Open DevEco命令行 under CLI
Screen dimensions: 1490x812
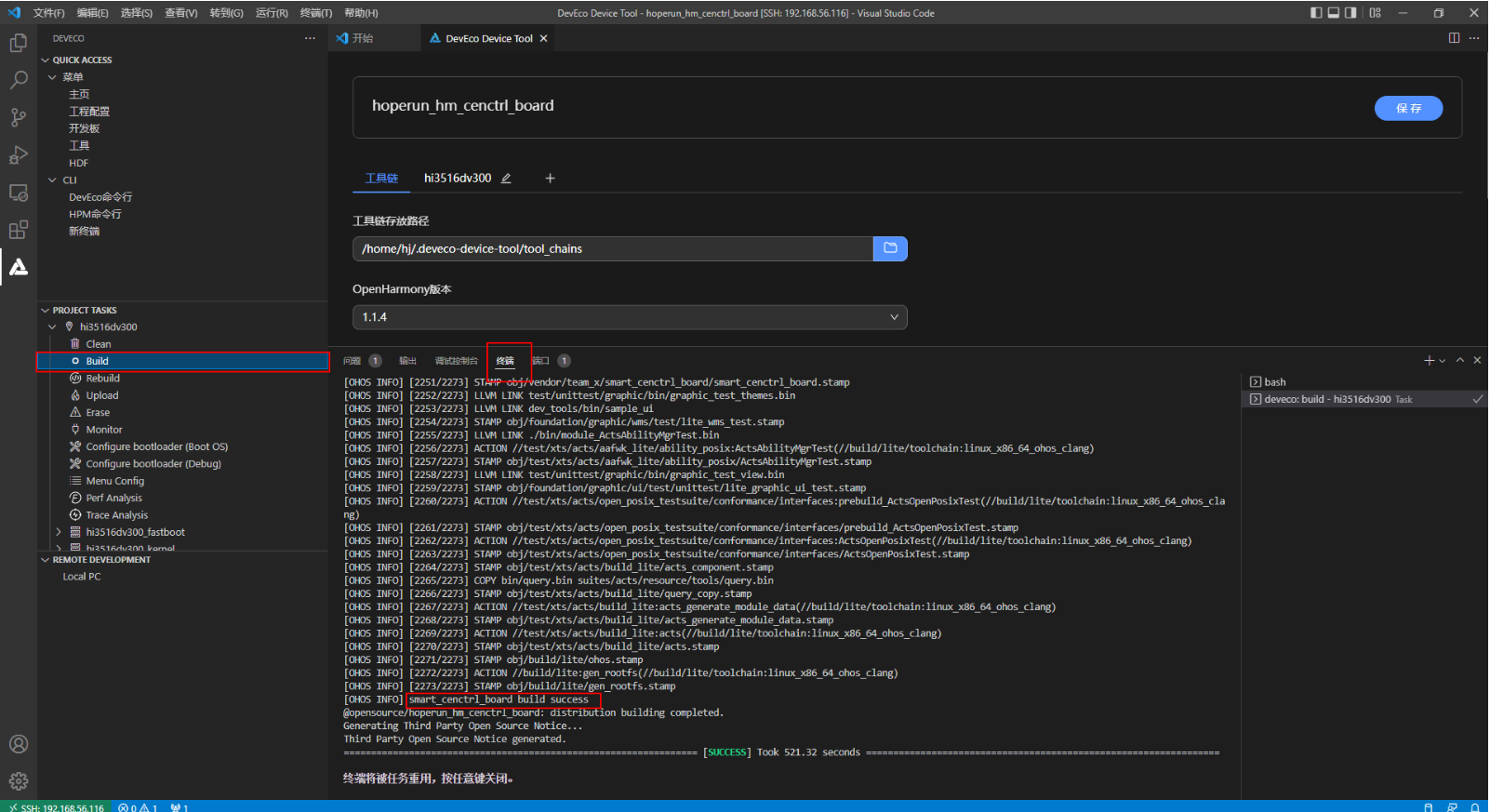coord(100,197)
